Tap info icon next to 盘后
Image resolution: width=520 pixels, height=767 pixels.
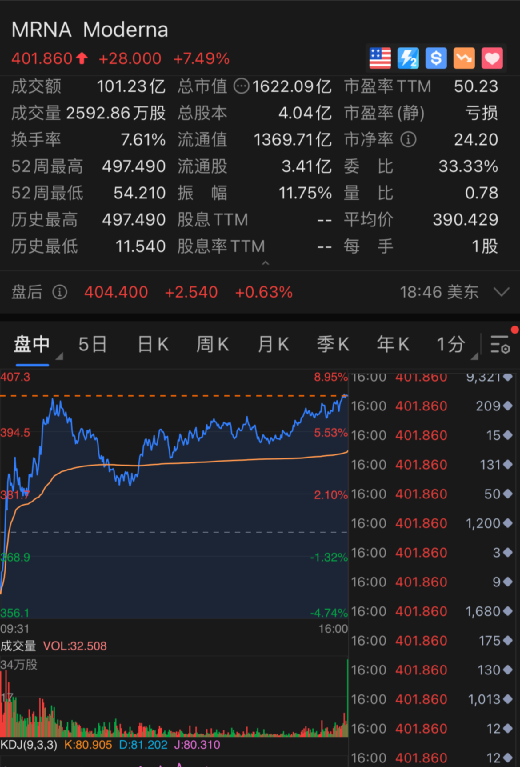coord(60,292)
